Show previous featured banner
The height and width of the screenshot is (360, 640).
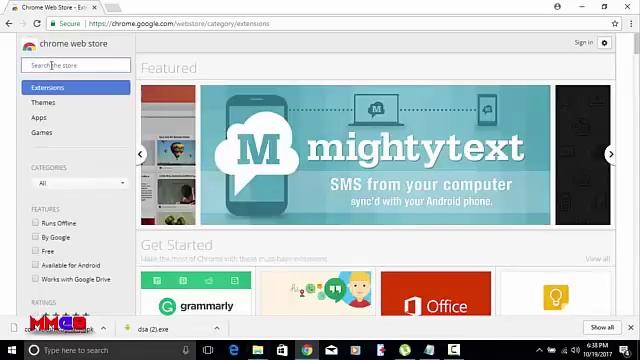(x=140, y=154)
